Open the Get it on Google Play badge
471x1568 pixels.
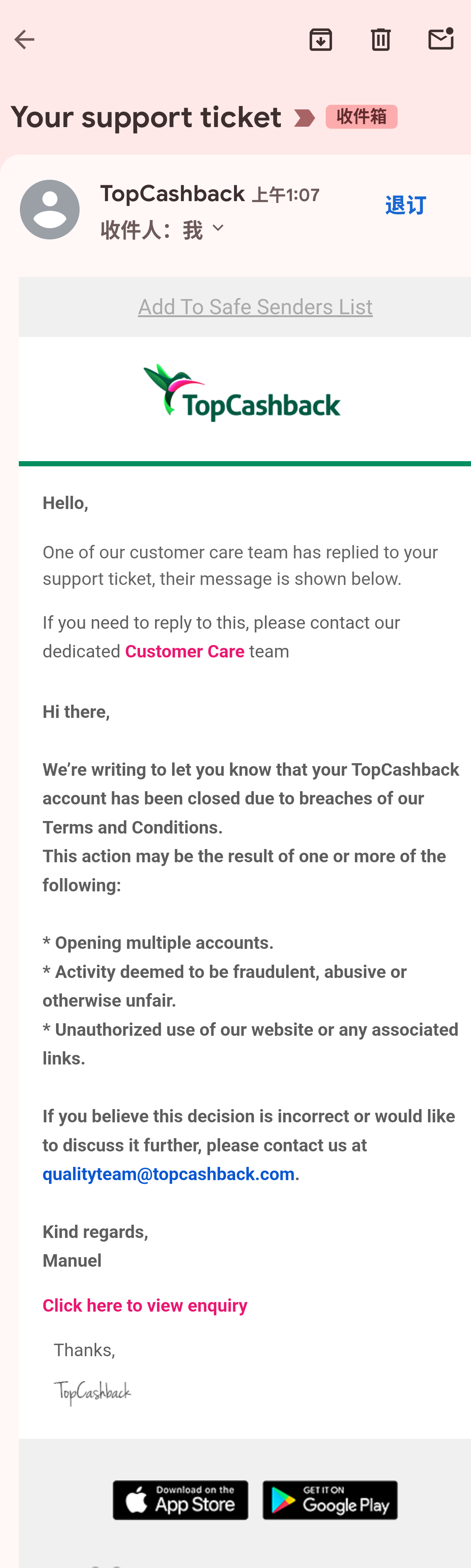330,1500
